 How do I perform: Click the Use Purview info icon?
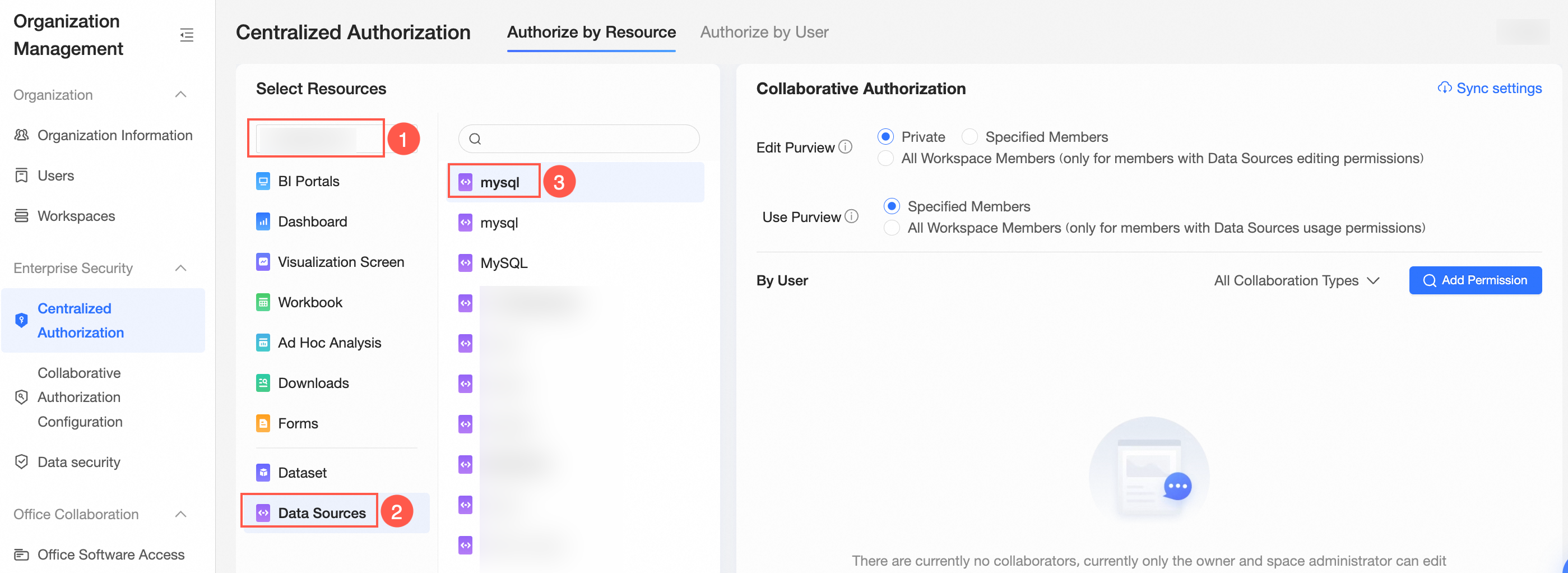coord(852,216)
